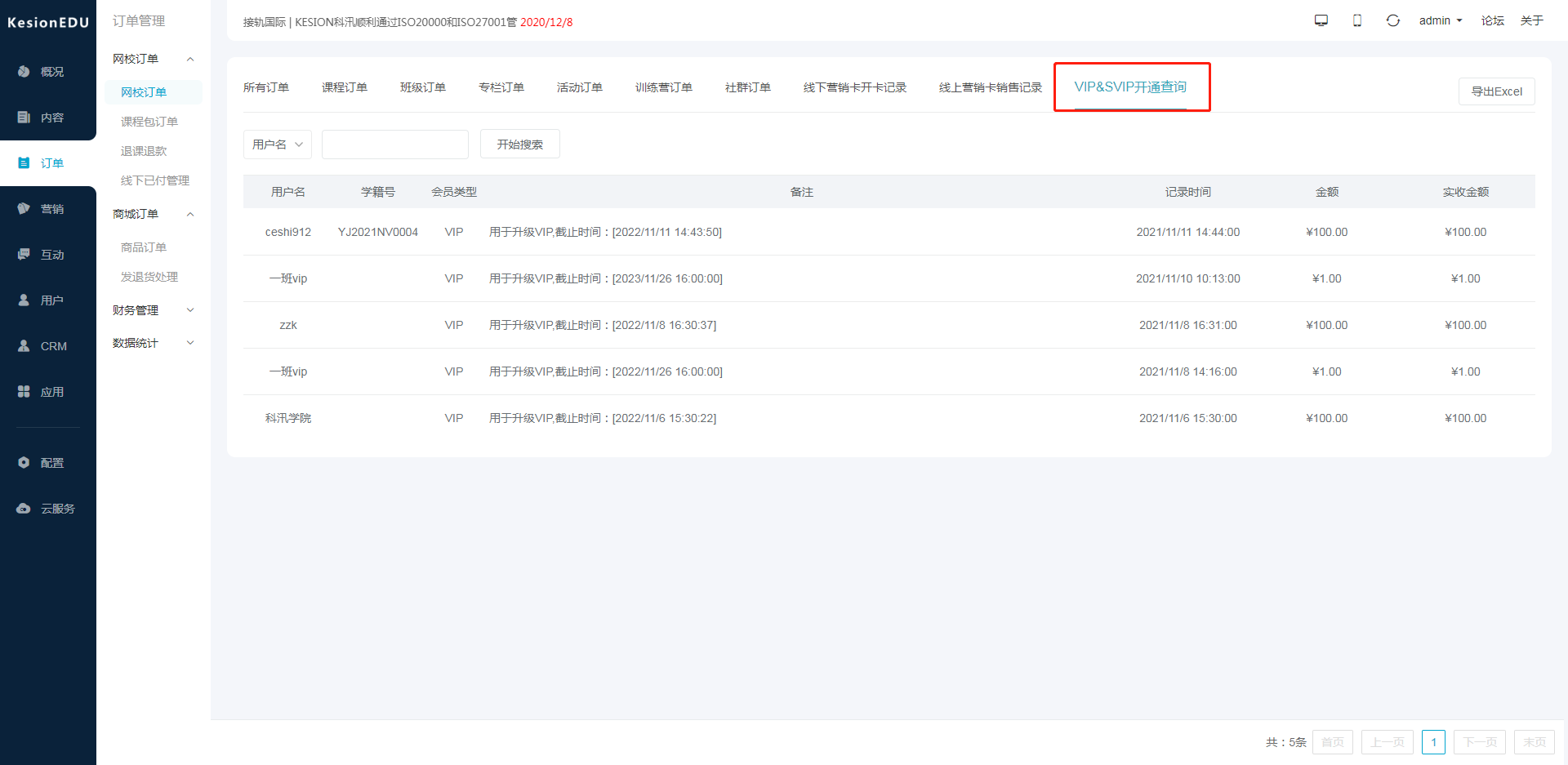Click the 导出Excel button
This screenshot has width=1568, height=765.
point(1497,91)
